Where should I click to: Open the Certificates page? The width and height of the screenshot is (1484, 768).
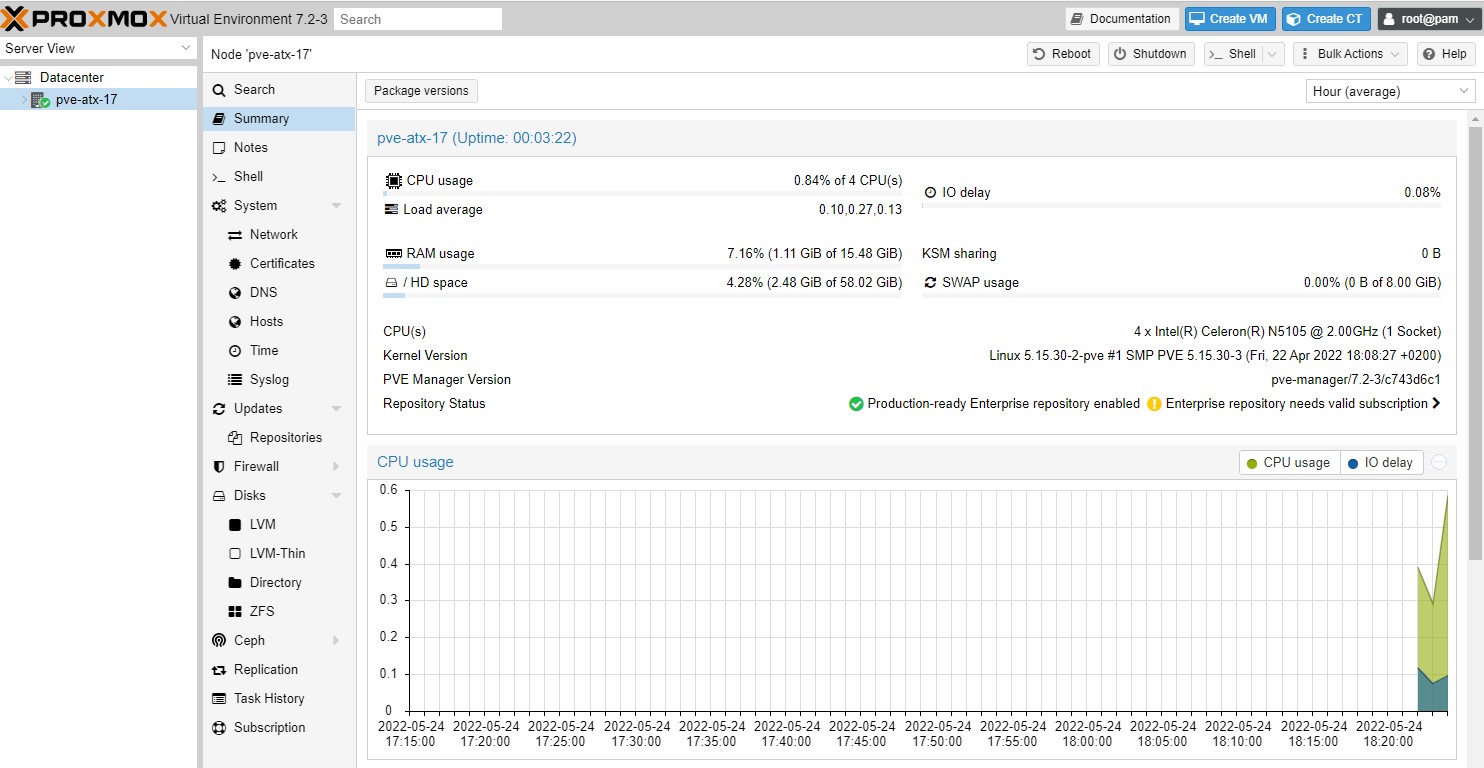click(x=279, y=263)
